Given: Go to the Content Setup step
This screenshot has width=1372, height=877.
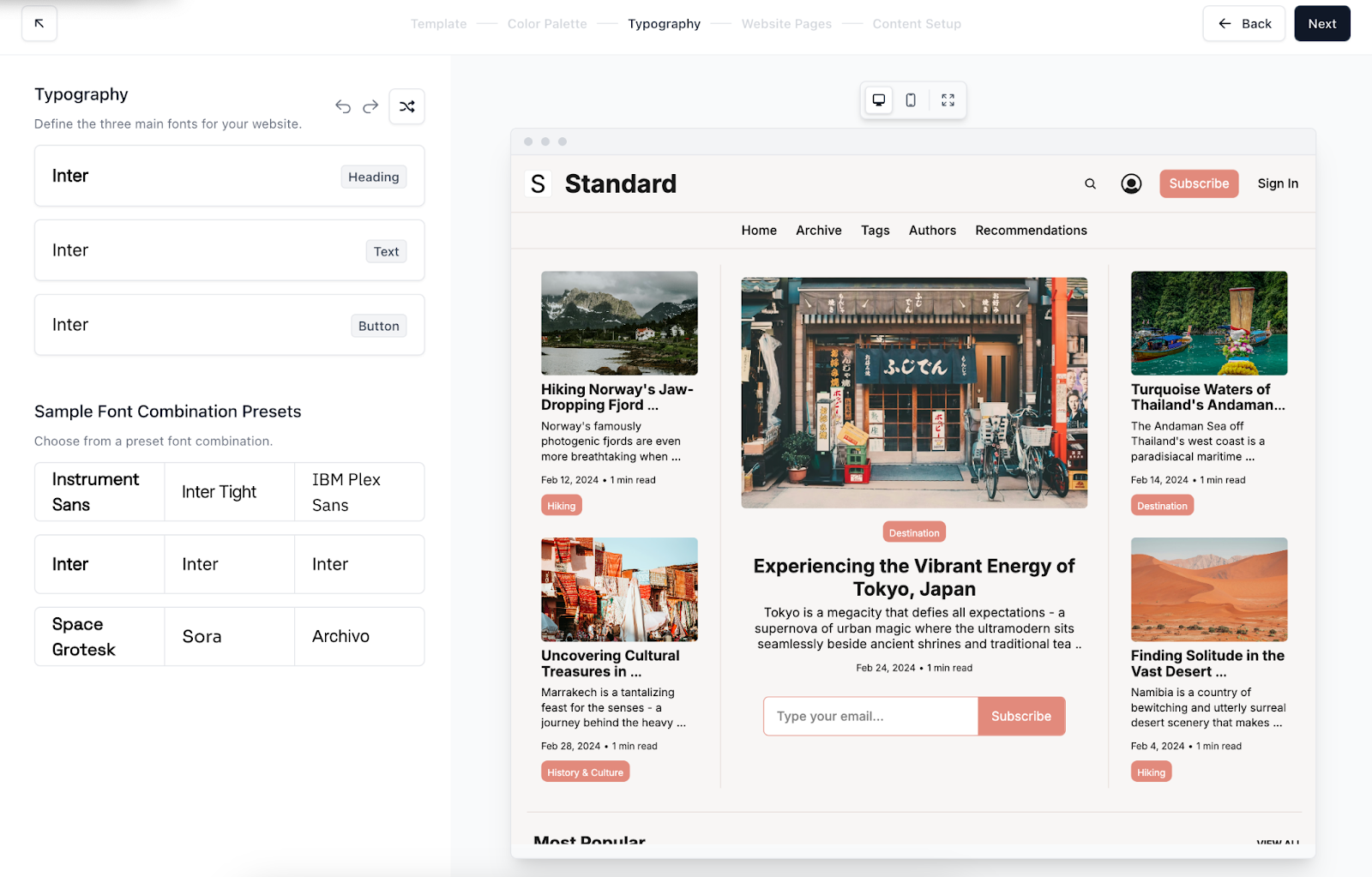Looking at the screenshot, I should click(x=917, y=24).
